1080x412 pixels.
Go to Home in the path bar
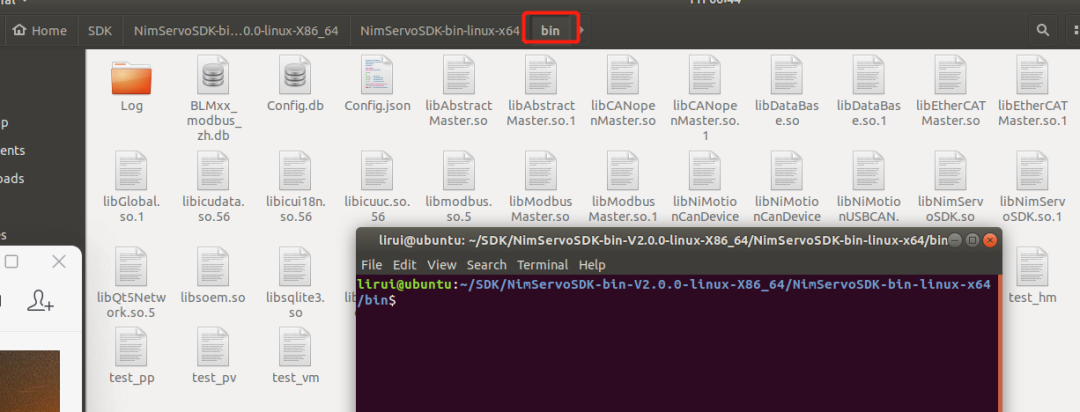[x=40, y=30]
